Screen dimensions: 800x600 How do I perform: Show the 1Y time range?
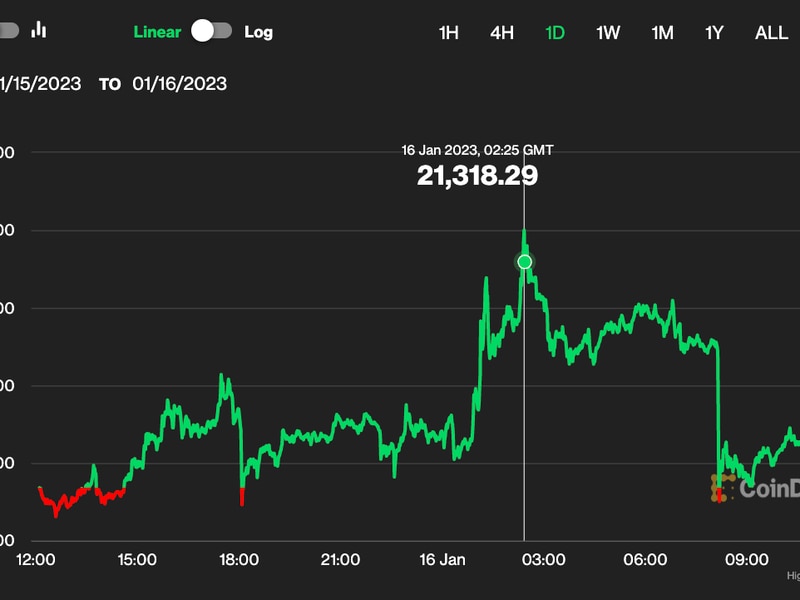click(714, 32)
